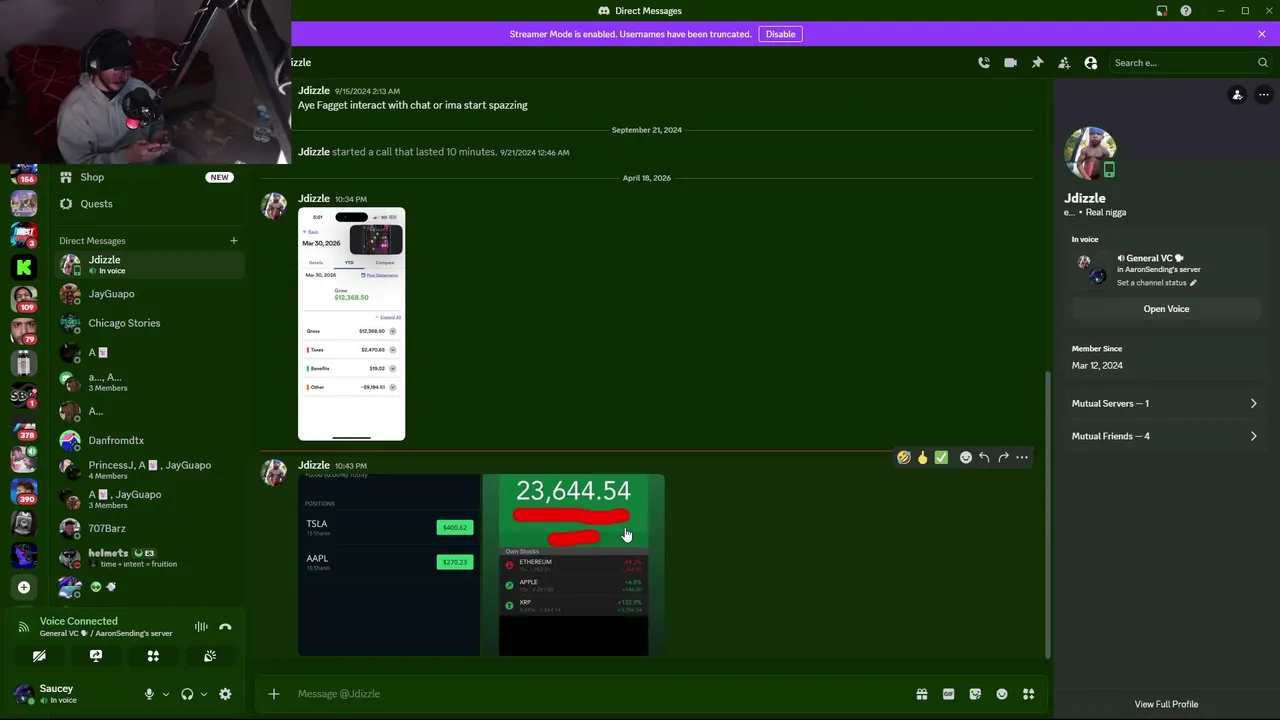Open more message actions menu
1280x720 pixels.
tap(1022, 457)
